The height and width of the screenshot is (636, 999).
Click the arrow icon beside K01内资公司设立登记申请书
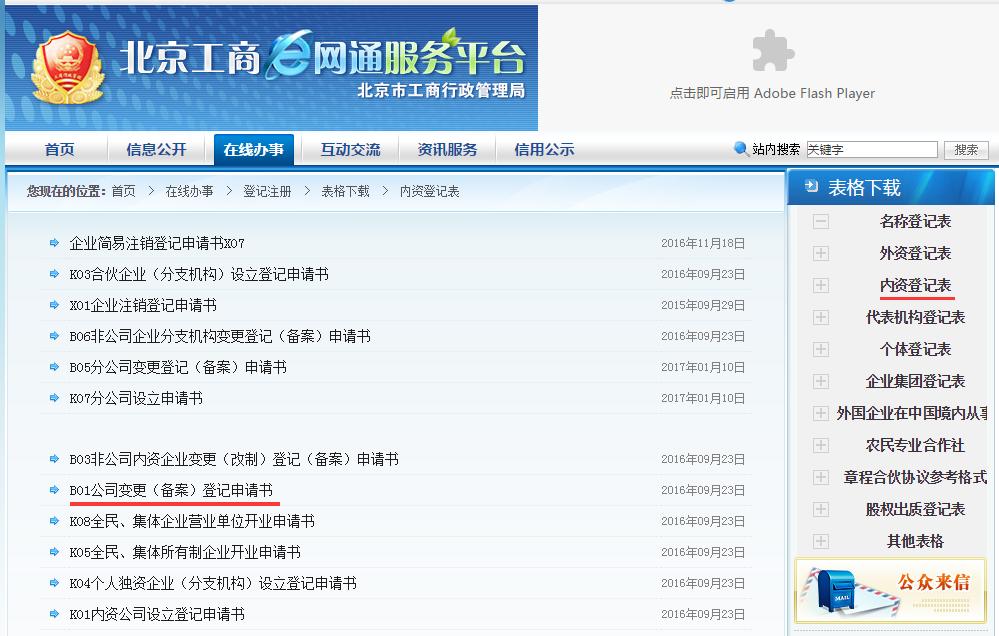click(x=52, y=614)
